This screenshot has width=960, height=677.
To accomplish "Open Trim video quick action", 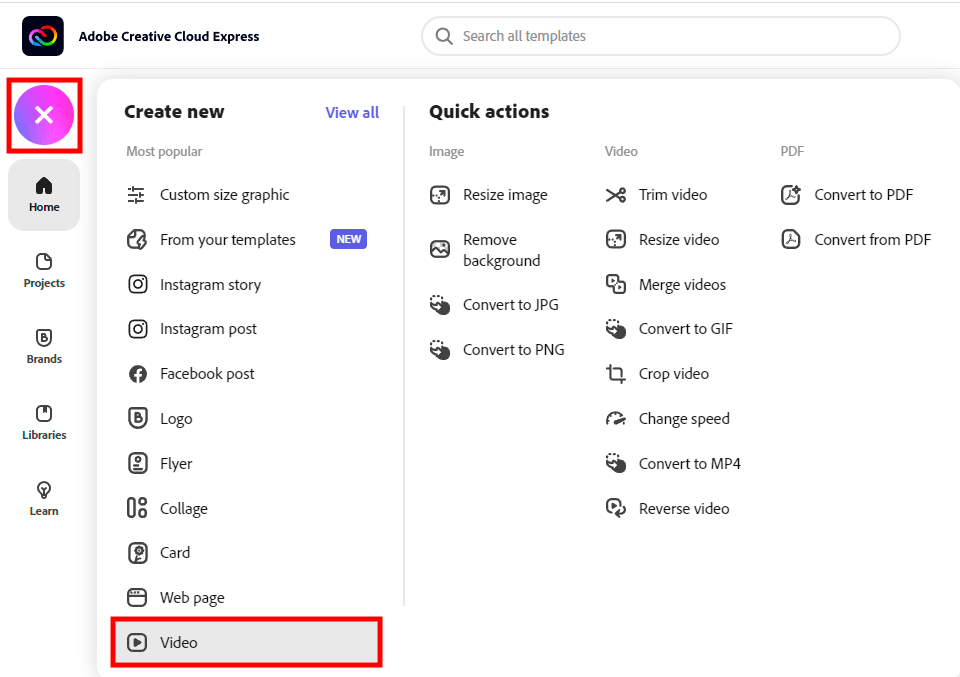I will pyautogui.click(x=673, y=195).
